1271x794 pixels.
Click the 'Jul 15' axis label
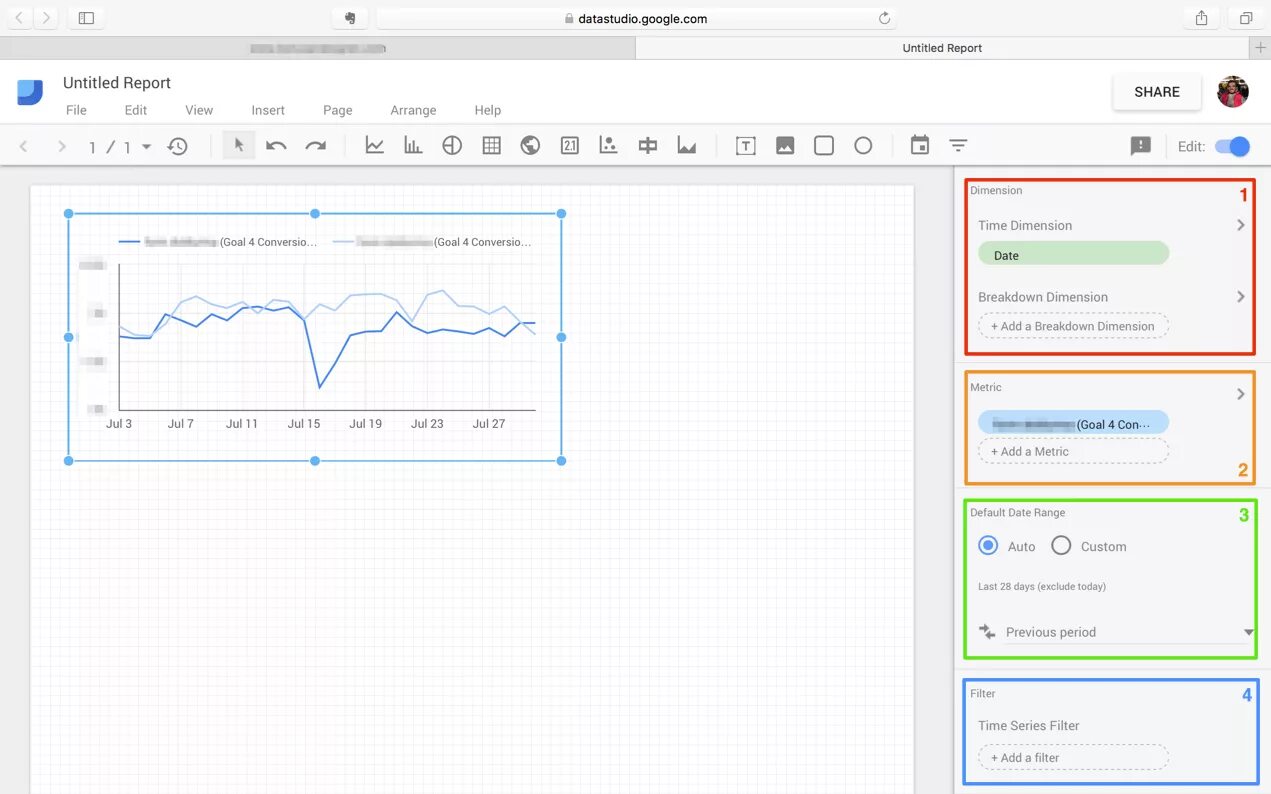pos(304,424)
